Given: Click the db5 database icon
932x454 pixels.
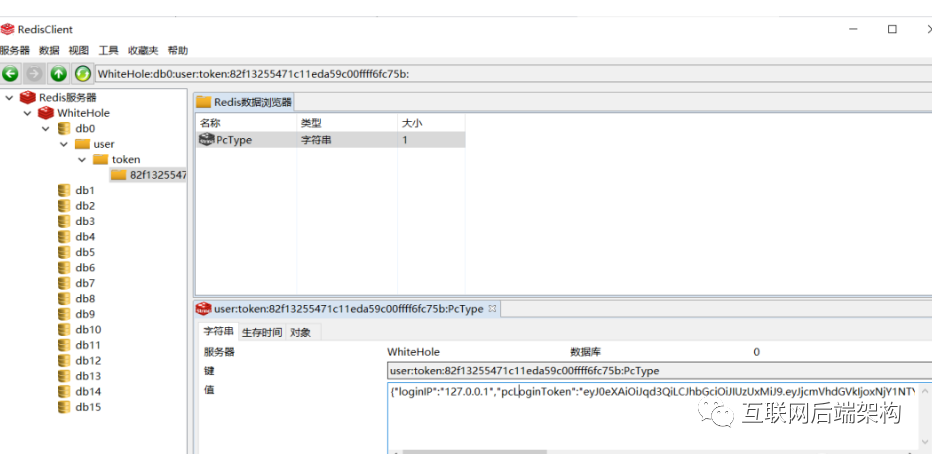Looking at the screenshot, I should click(x=64, y=252).
